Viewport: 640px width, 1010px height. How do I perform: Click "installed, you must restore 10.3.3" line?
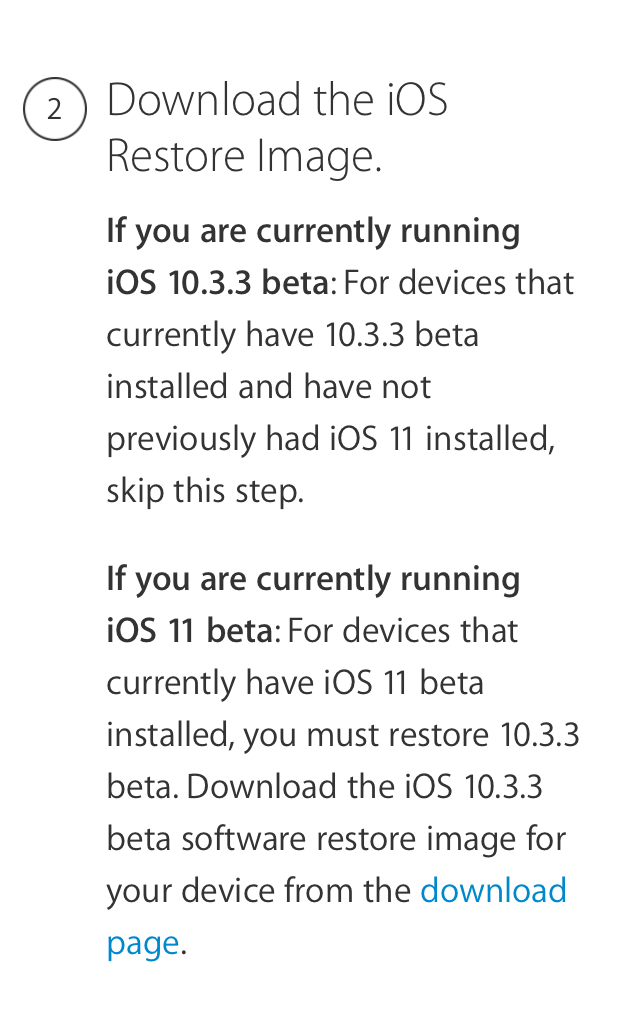click(343, 736)
